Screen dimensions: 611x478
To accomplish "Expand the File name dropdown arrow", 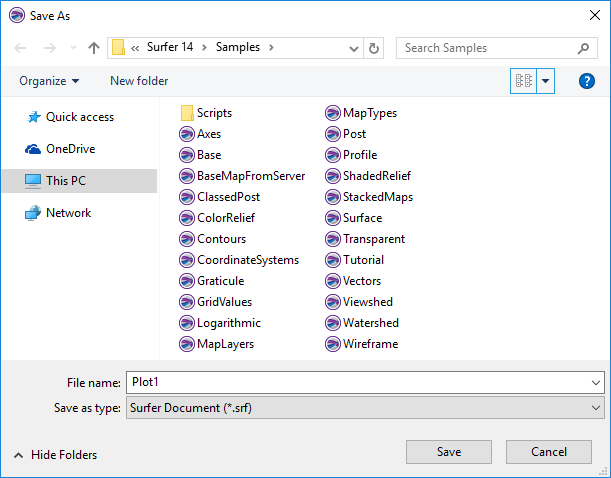I will [x=595, y=383].
